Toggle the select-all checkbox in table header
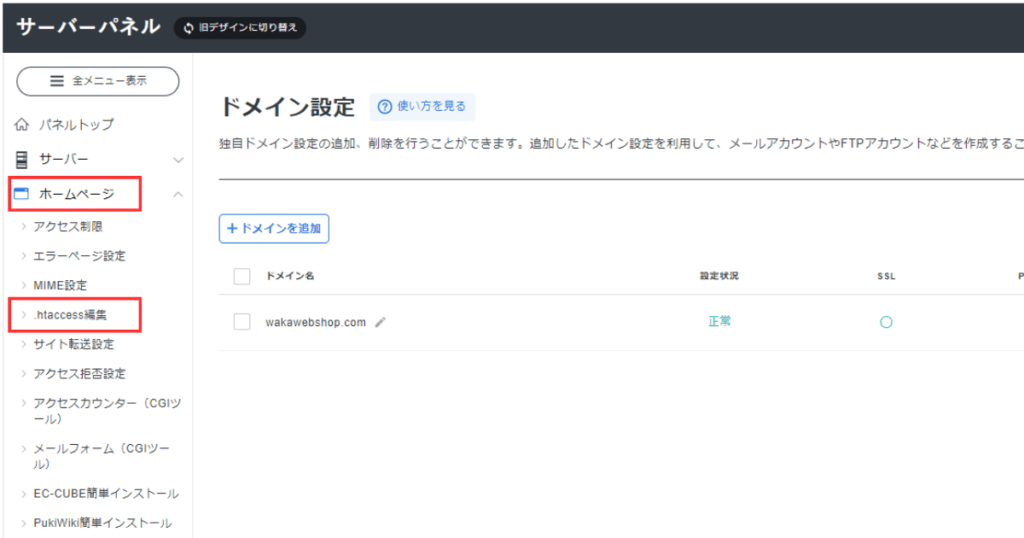The height and width of the screenshot is (538, 1024). pos(241,276)
